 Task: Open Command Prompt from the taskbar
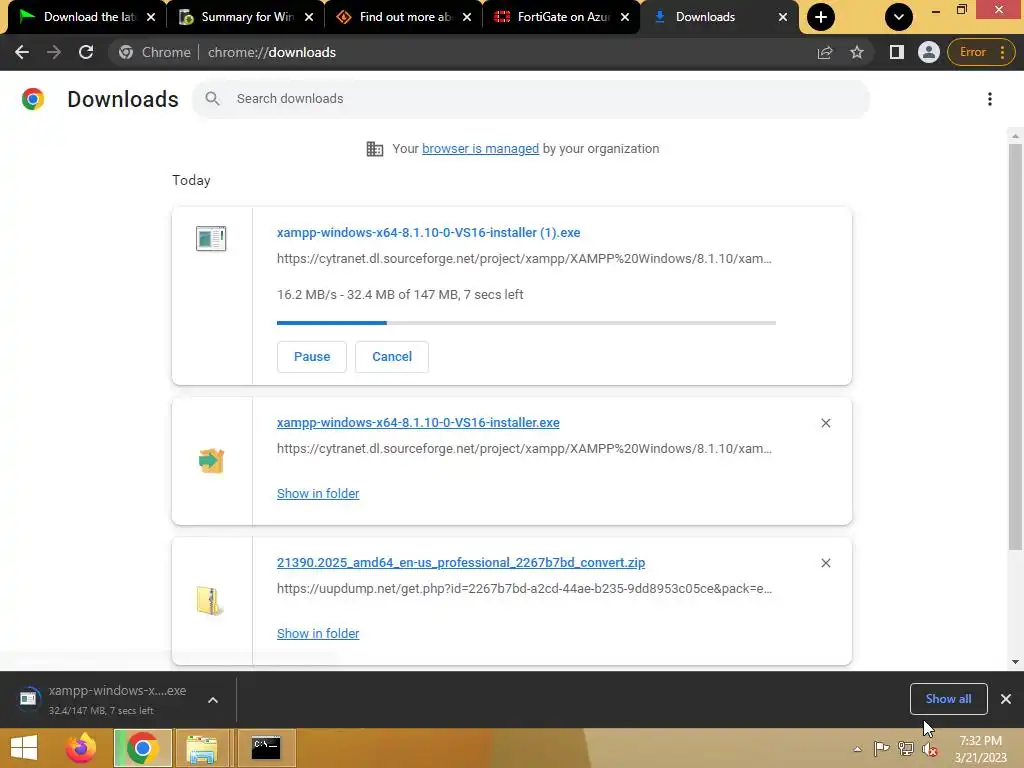coord(266,748)
